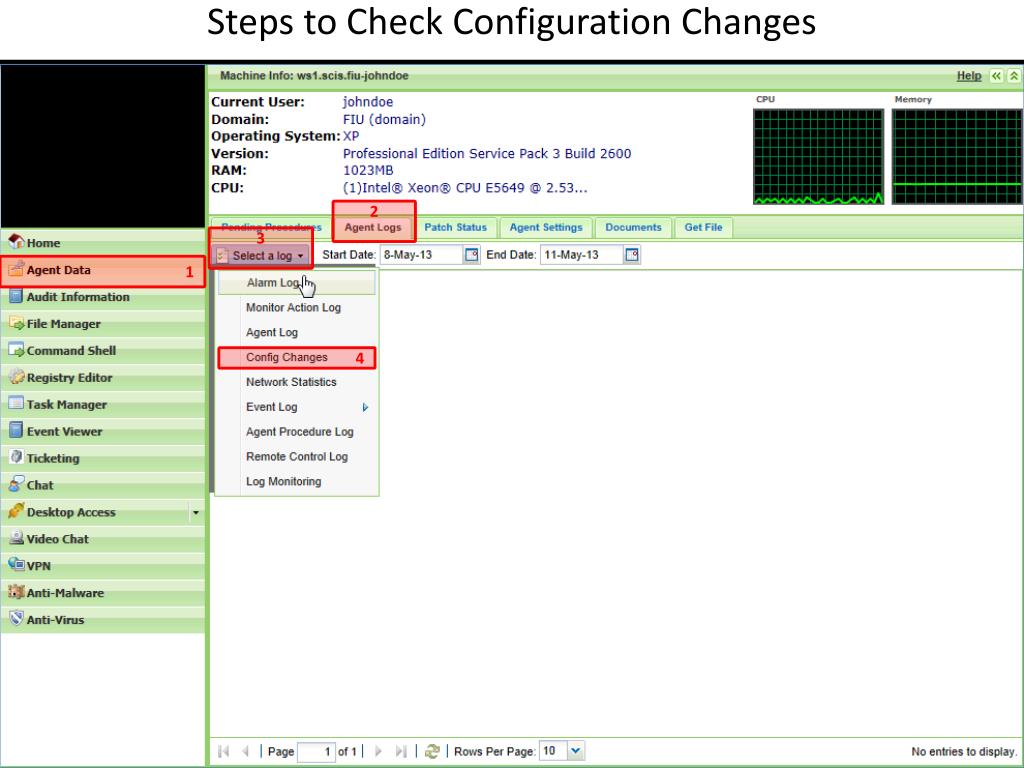Open Anti-Virus section

(102, 620)
